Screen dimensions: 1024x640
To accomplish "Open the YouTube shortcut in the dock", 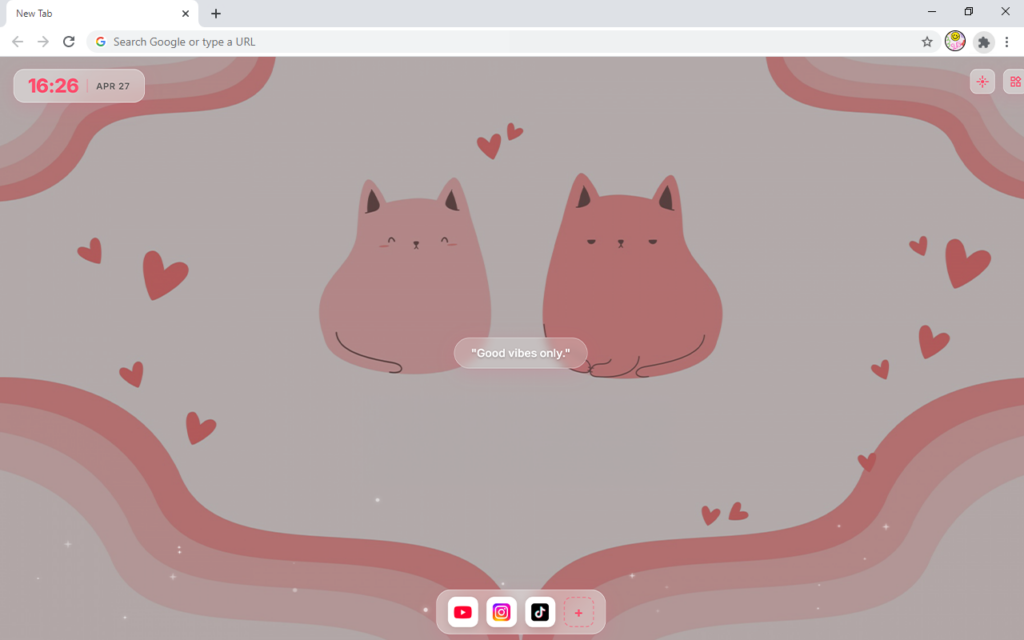I will (x=463, y=612).
